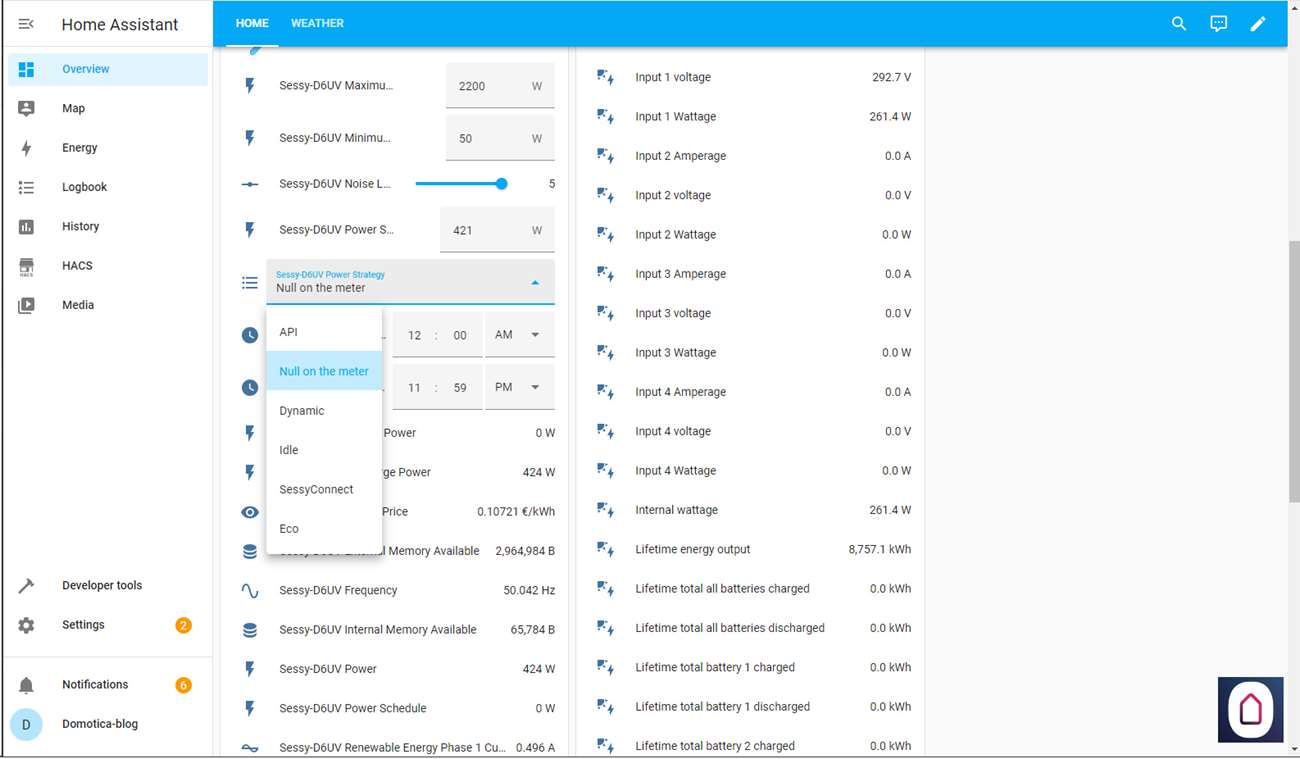Image resolution: width=1300 pixels, height=759 pixels.
Task: Open the AM period dropdown
Action: coord(519,335)
